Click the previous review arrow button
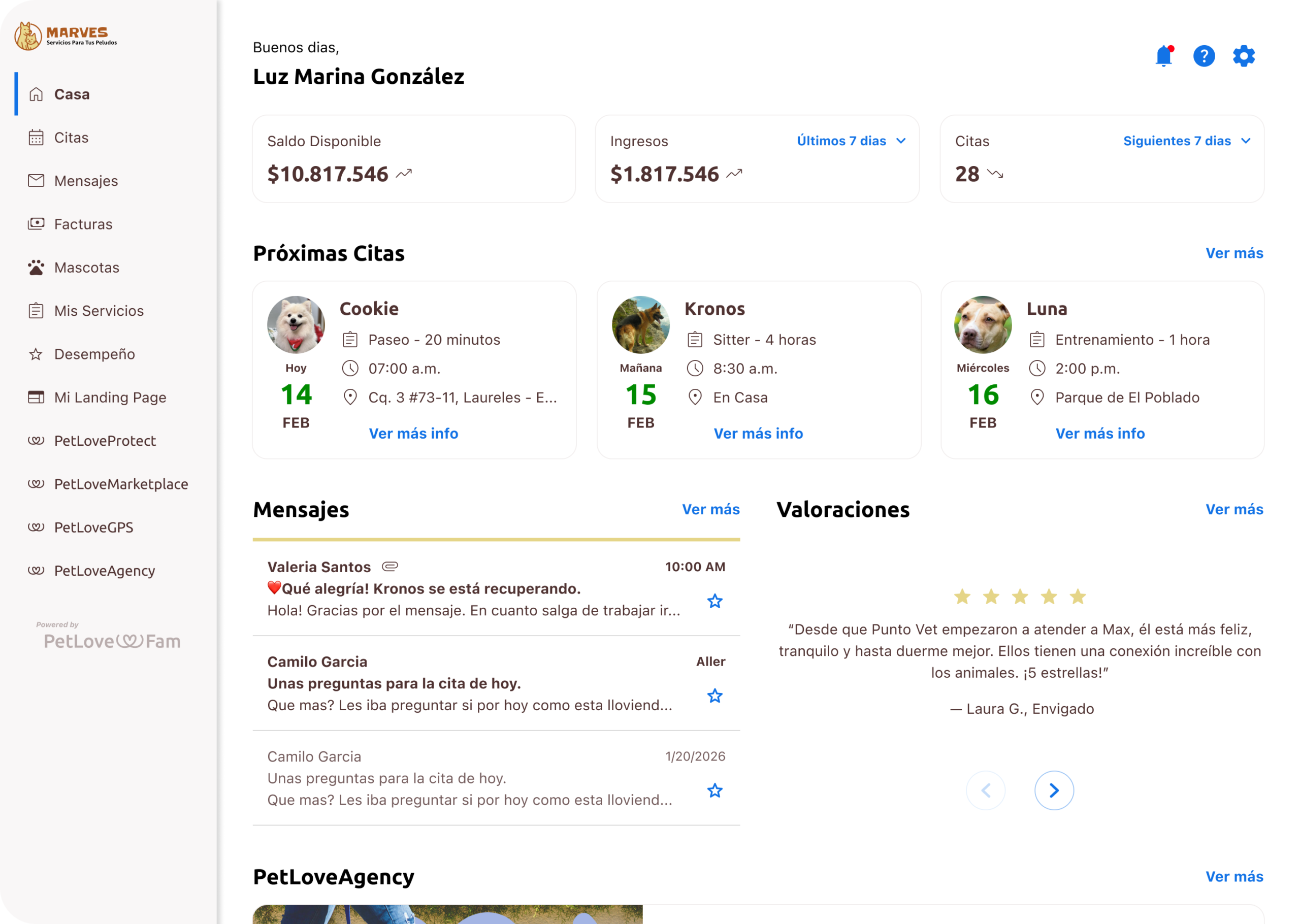The width and height of the screenshot is (1300, 924). pyautogui.click(x=985, y=790)
